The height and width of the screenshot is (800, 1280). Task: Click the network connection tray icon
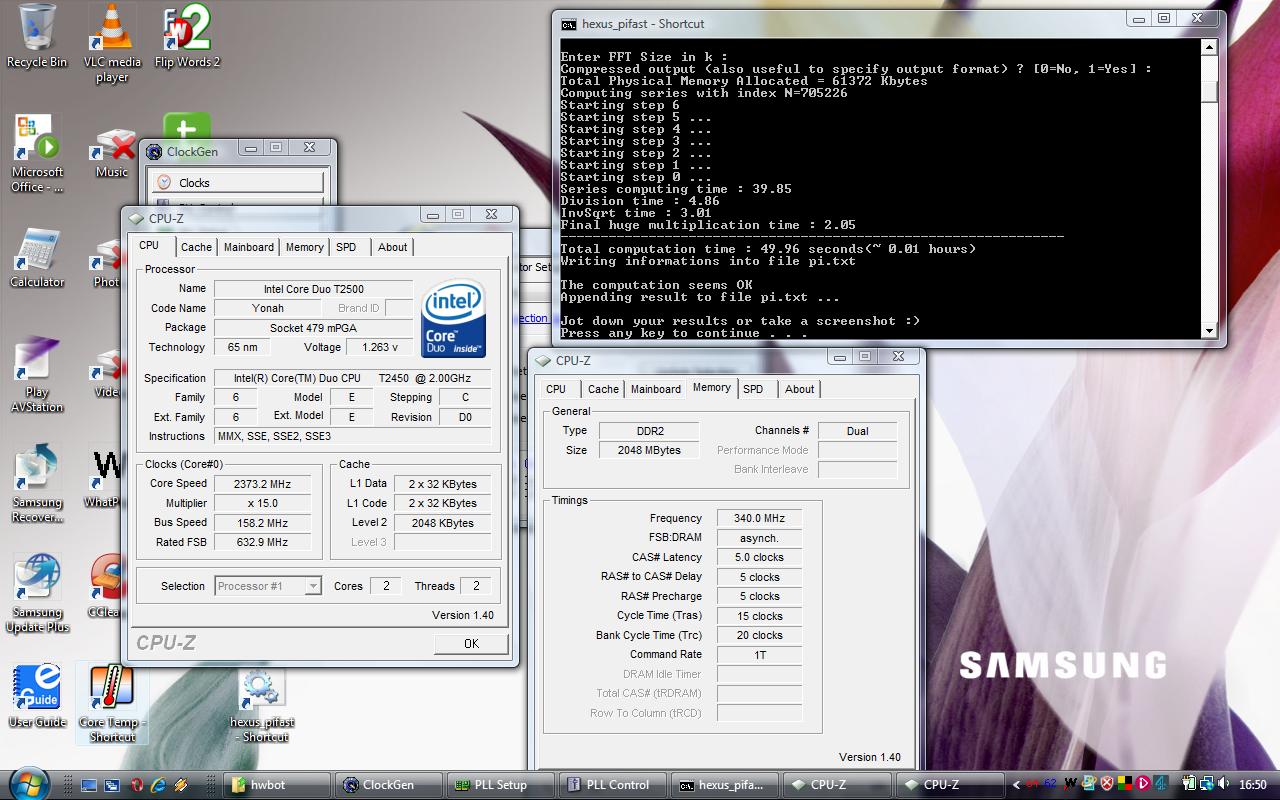tap(1209, 784)
